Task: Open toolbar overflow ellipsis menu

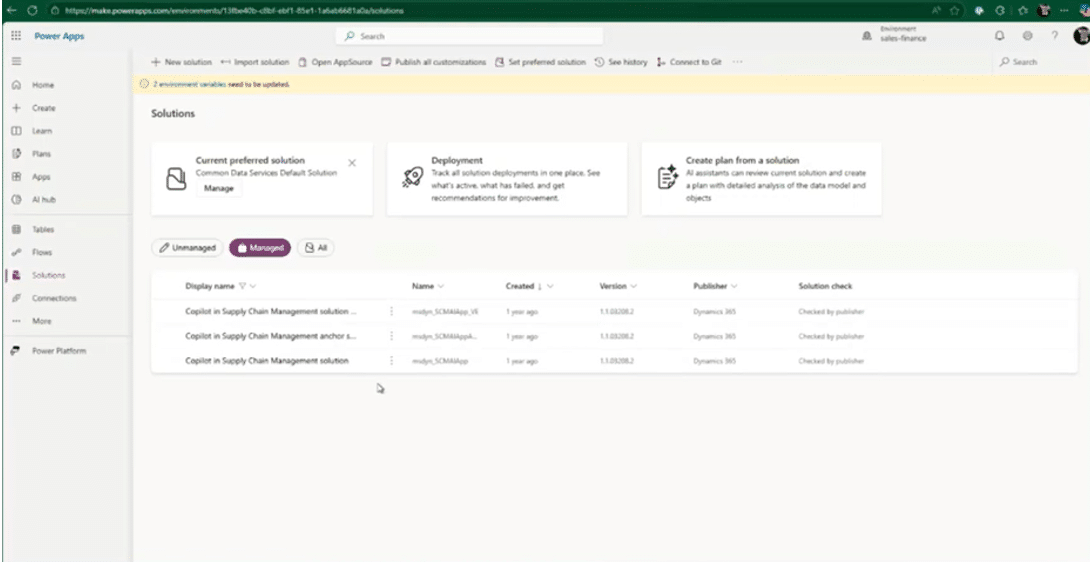Action: [x=737, y=62]
